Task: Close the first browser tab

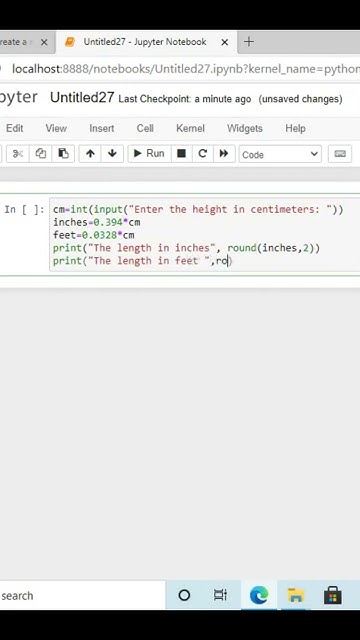Action: click(44, 42)
